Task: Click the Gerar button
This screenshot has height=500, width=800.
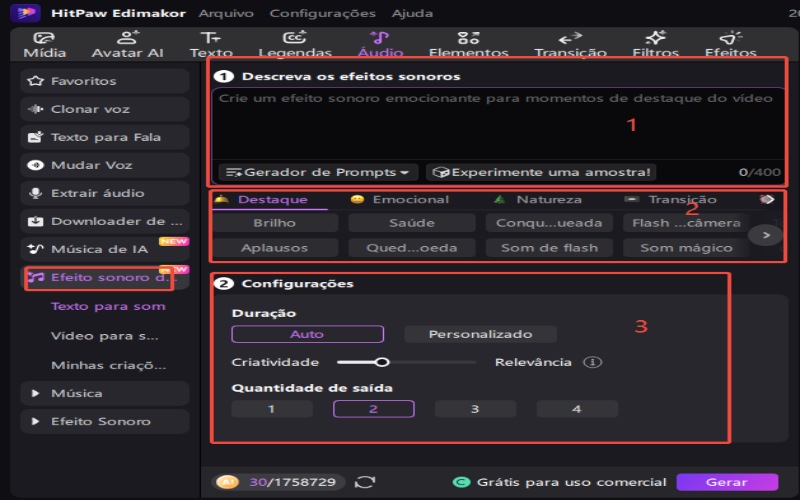Action: (726, 482)
